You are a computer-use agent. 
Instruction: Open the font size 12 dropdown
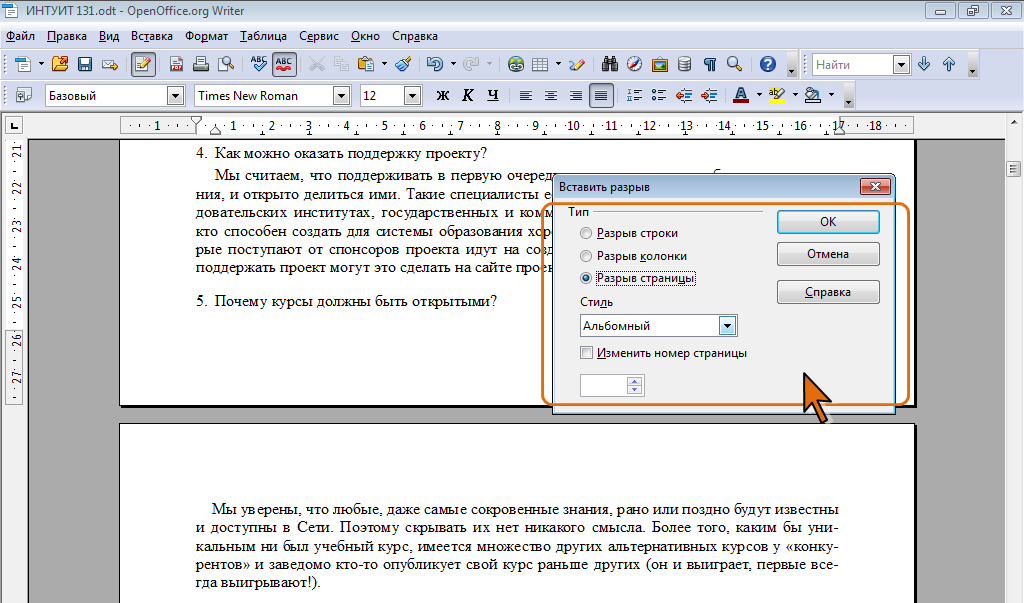(x=412, y=96)
